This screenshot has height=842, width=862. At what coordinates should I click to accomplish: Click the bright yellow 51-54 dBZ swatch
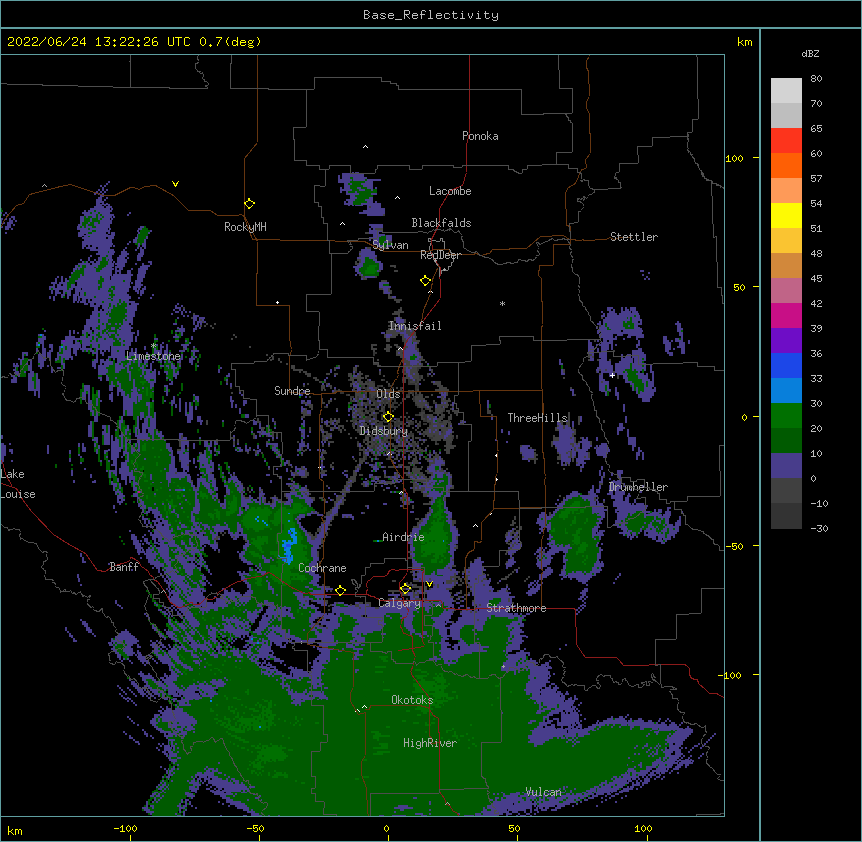tap(786, 215)
